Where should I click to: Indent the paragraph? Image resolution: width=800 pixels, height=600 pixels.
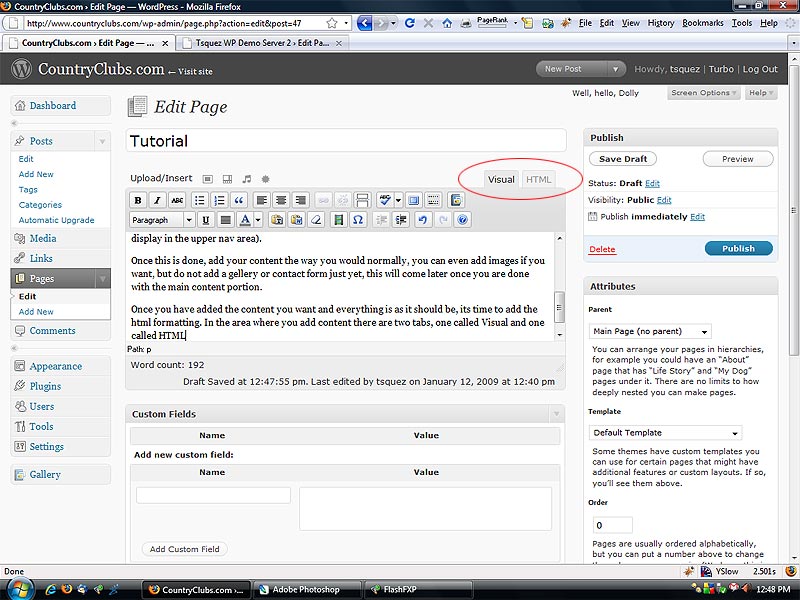click(x=401, y=220)
